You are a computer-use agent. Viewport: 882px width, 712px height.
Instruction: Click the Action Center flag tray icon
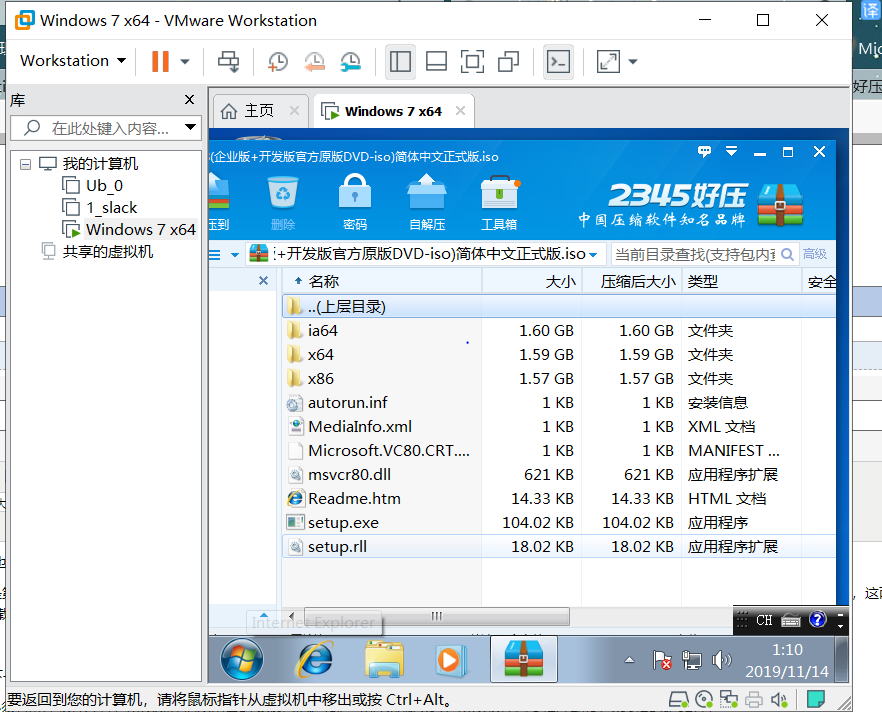click(x=662, y=660)
